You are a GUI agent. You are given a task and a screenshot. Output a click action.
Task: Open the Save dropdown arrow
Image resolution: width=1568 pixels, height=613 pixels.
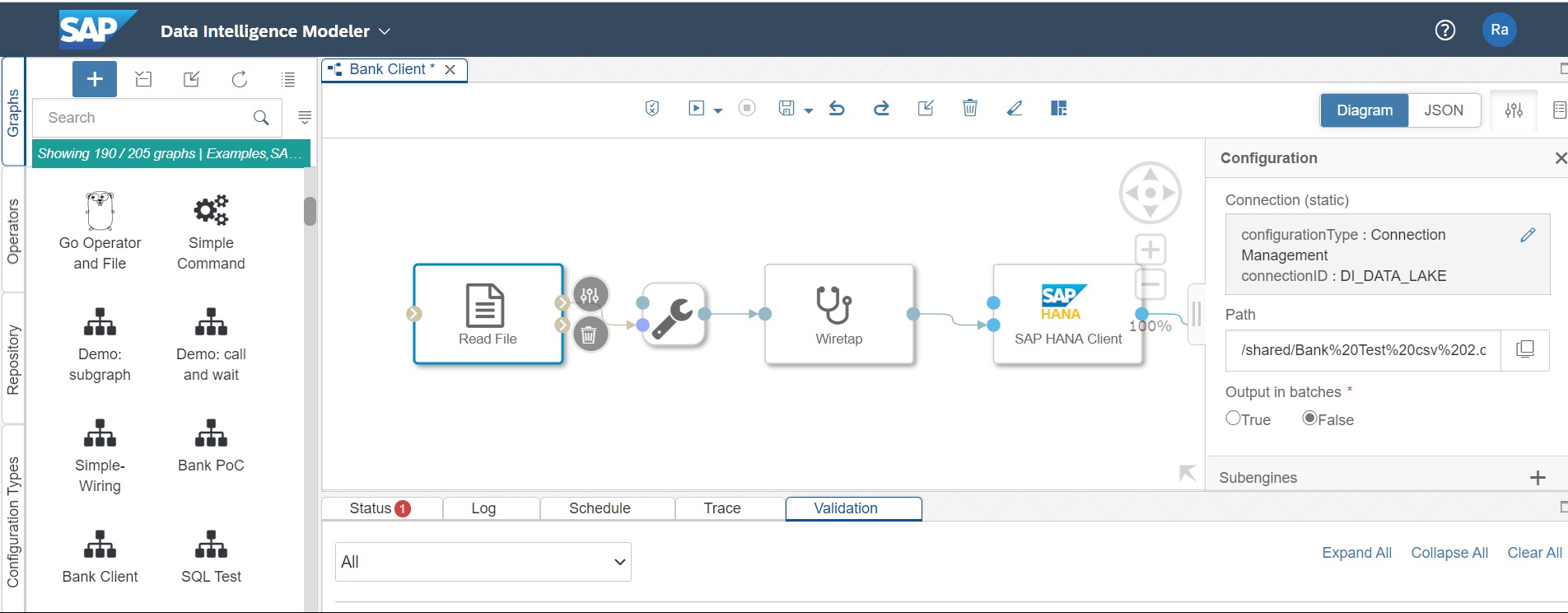point(809,110)
